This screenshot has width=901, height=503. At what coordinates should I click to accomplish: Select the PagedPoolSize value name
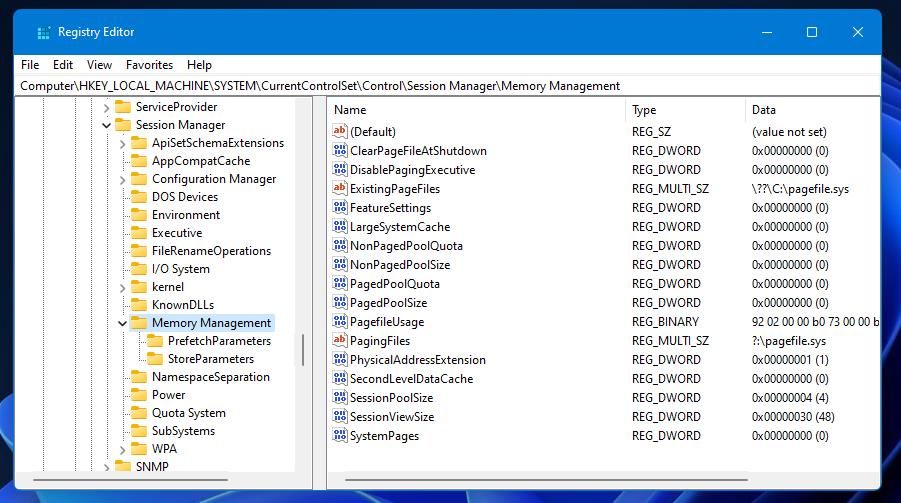coord(388,302)
